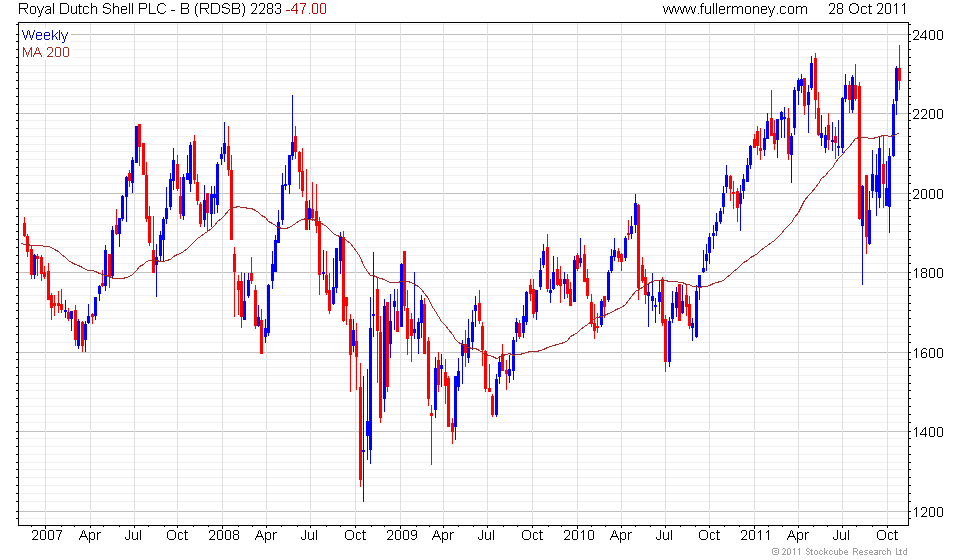Select the 'MA 200' legend label
The width and height of the screenshot is (960, 560).
tap(46, 53)
